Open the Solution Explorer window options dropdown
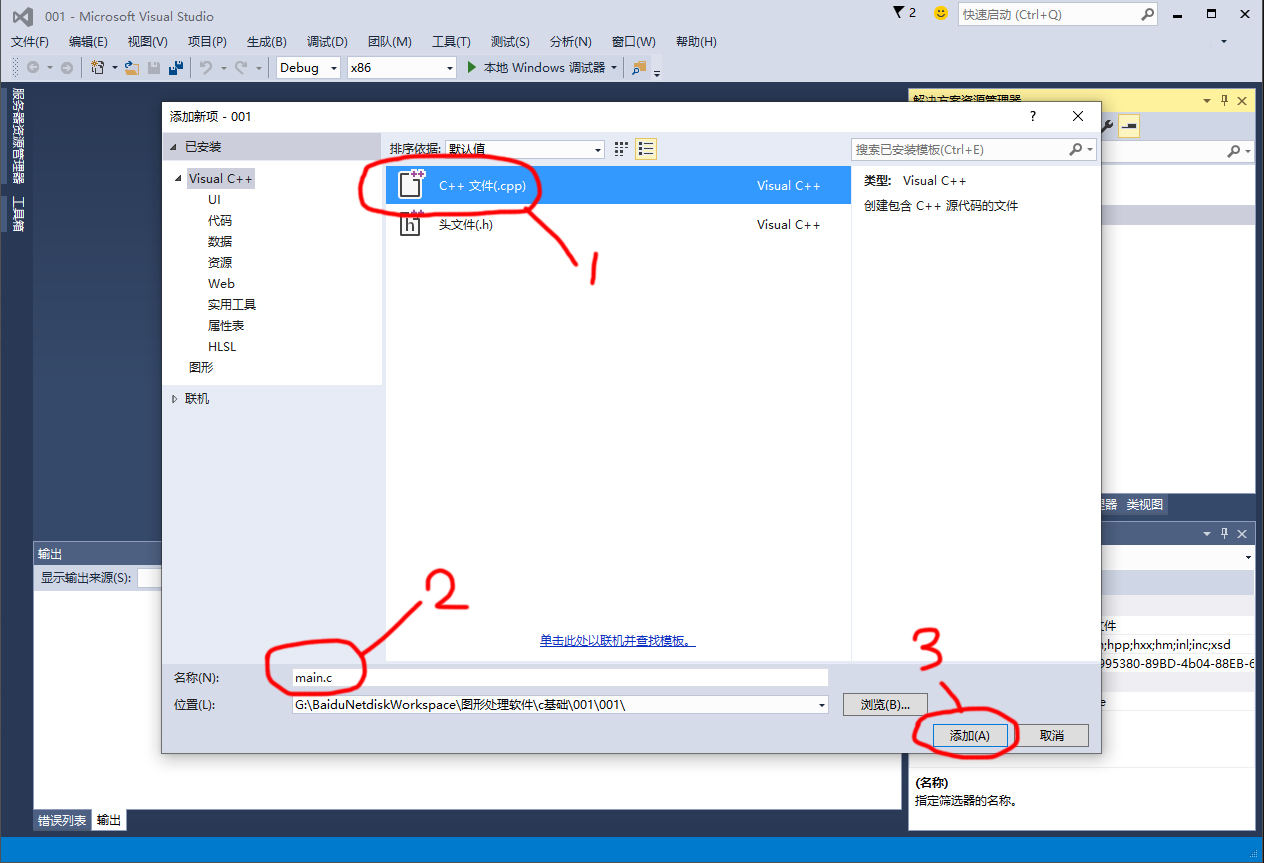 click(1206, 100)
